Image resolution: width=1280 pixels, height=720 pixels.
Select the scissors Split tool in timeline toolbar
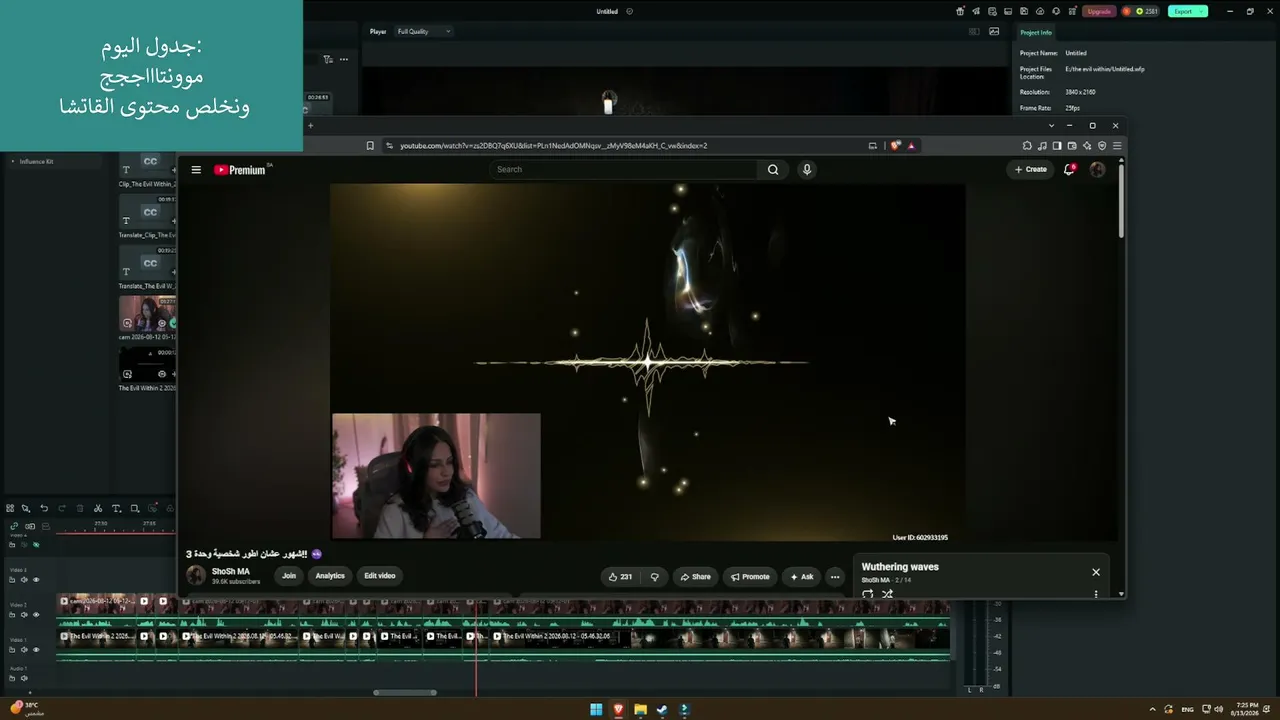(x=98, y=509)
